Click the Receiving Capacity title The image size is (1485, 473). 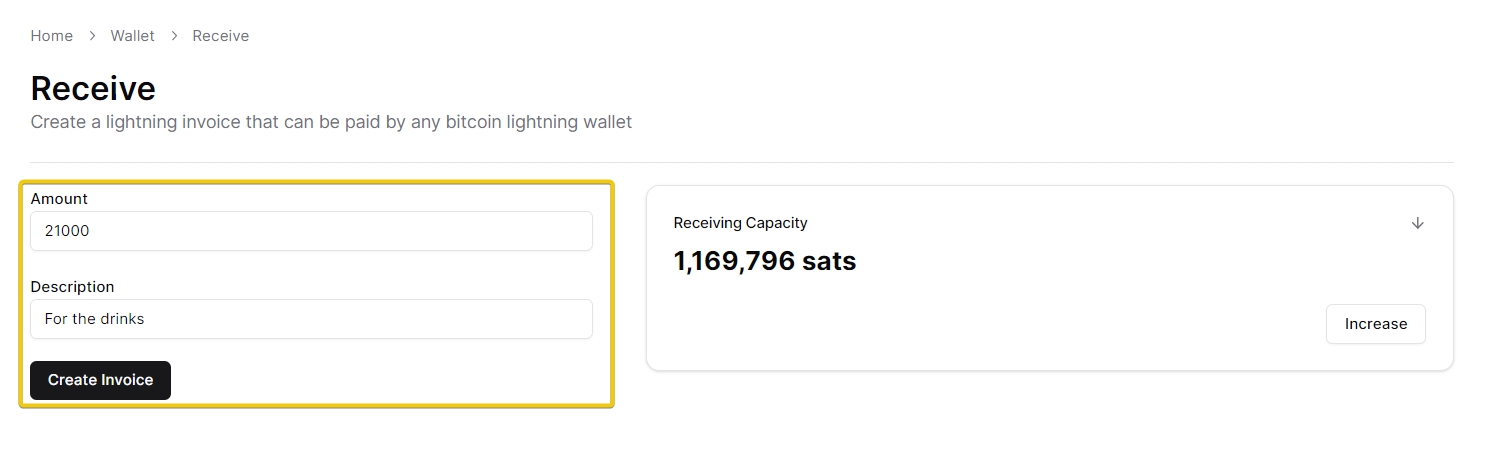pyautogui.click(x=740, y=223)
